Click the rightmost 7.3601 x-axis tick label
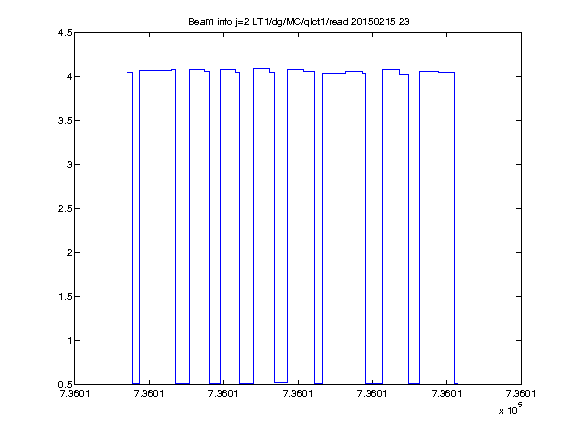Screen dimensions: 576x432 (x=521, y=394)
